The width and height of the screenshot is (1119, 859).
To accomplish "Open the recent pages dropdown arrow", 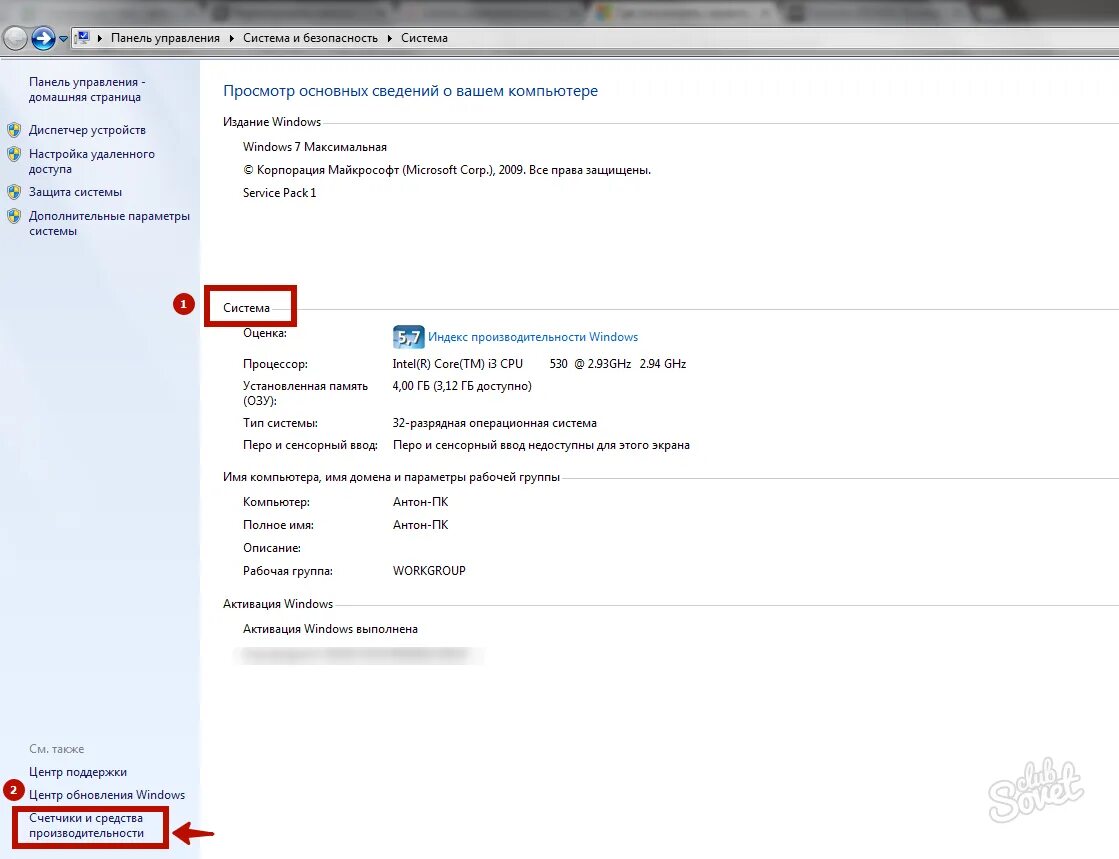I will (x=63, y=39).
